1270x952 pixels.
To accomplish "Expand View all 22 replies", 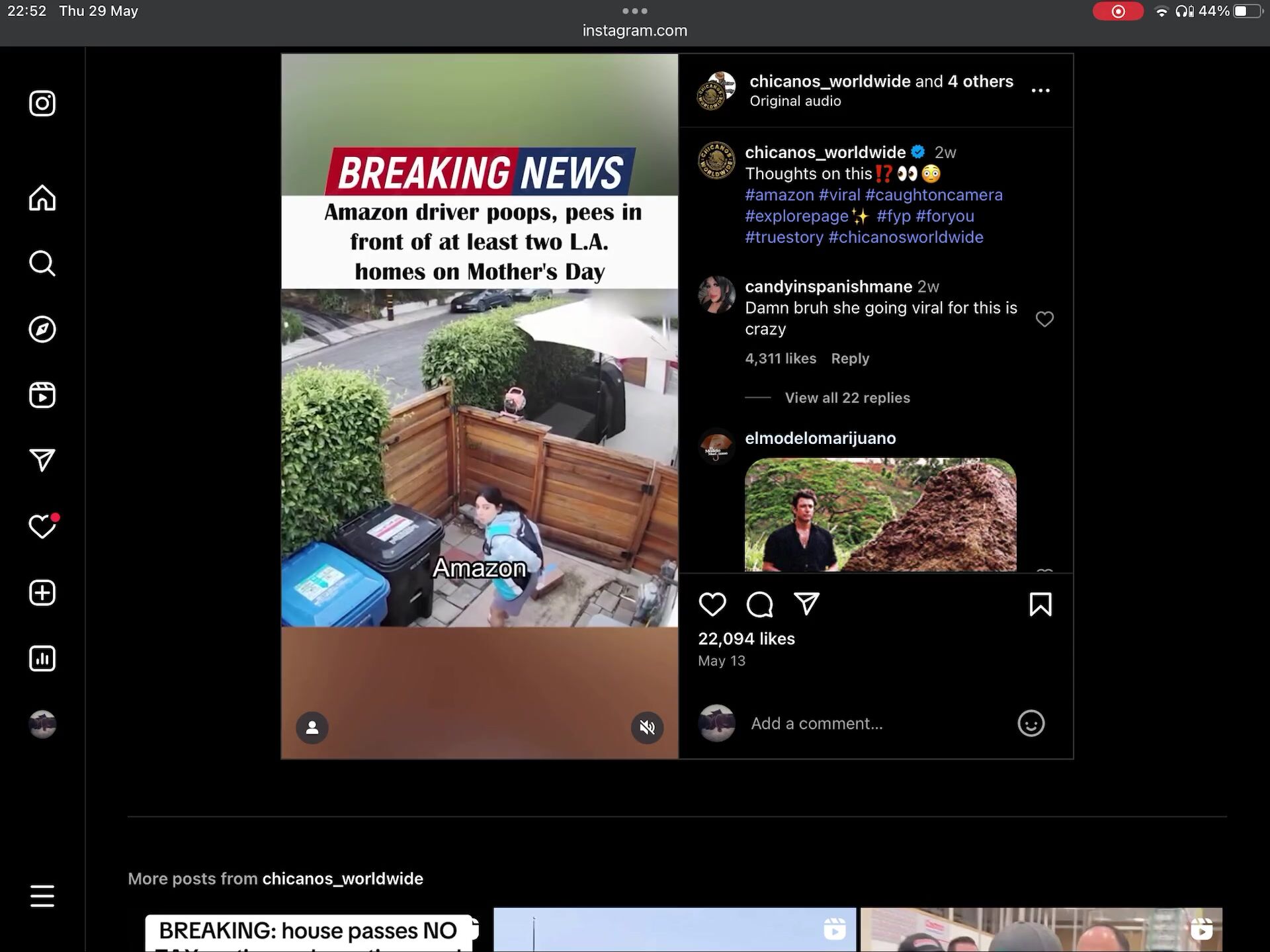I will pyautogui.click(x=847, y=398).
